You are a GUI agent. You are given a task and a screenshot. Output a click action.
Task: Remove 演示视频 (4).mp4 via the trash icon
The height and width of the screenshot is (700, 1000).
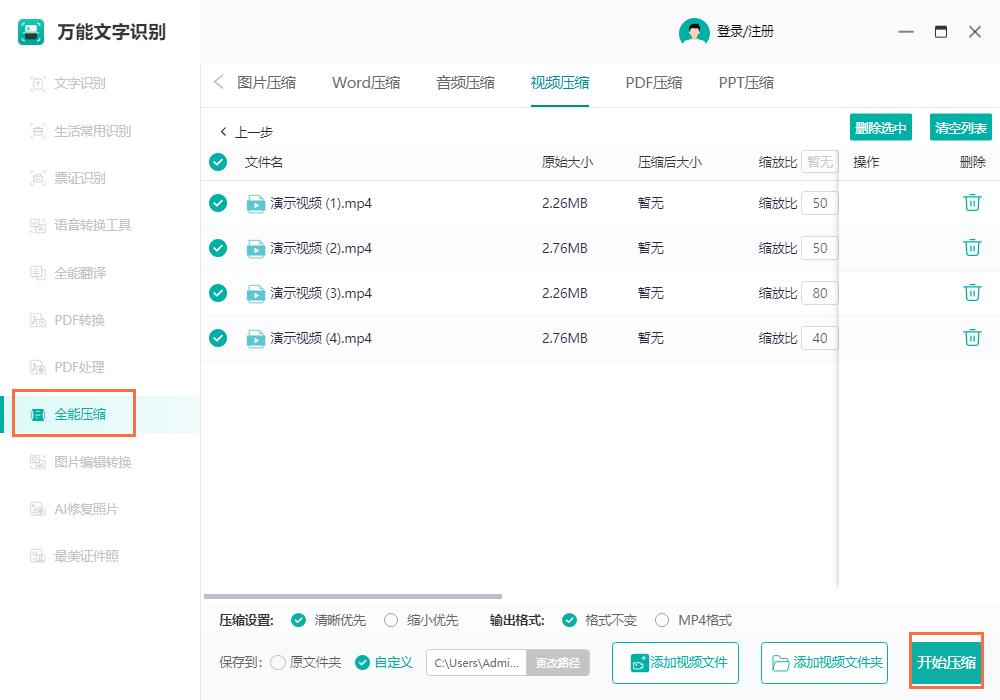tap(971, 338)
